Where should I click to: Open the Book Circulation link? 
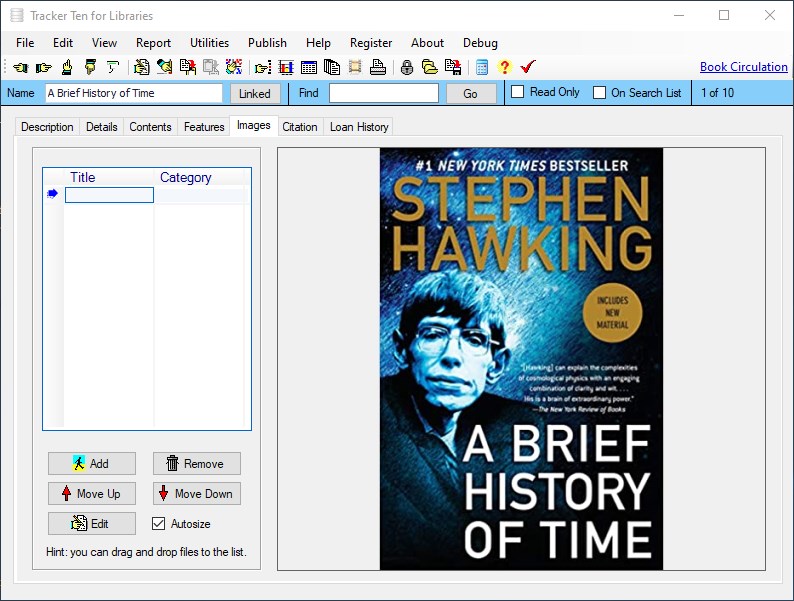[x=743, y=67]
